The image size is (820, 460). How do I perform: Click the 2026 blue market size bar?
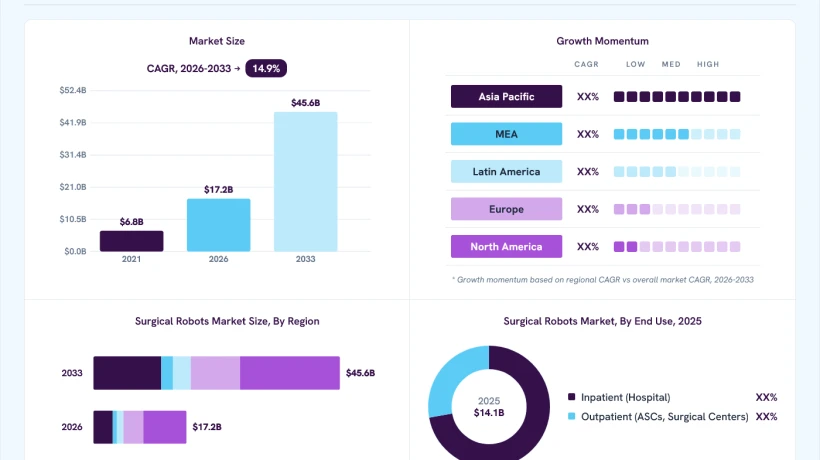point(219,225)
